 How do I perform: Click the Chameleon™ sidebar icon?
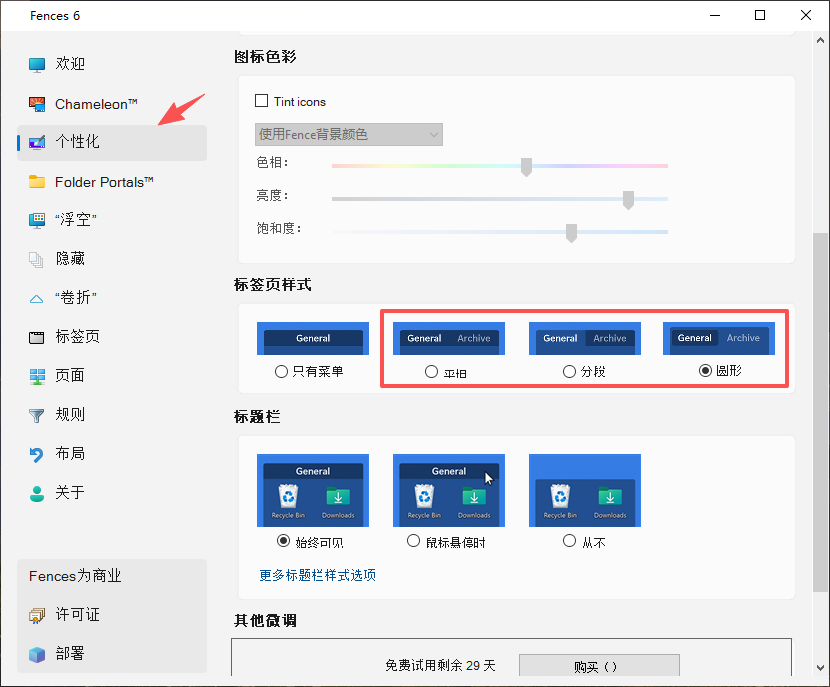[37, 104]
